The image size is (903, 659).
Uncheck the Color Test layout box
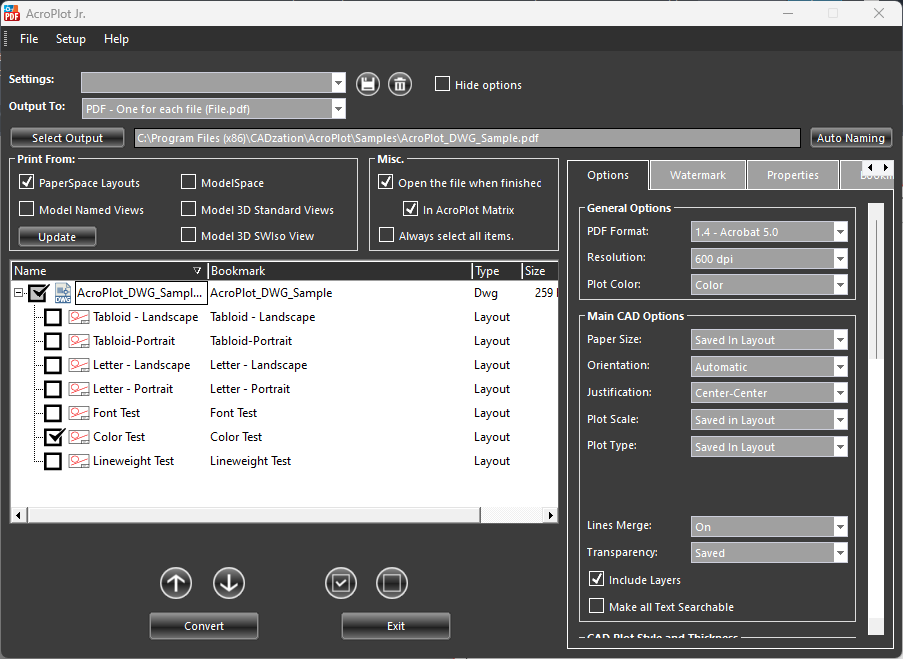pos(53,437)
